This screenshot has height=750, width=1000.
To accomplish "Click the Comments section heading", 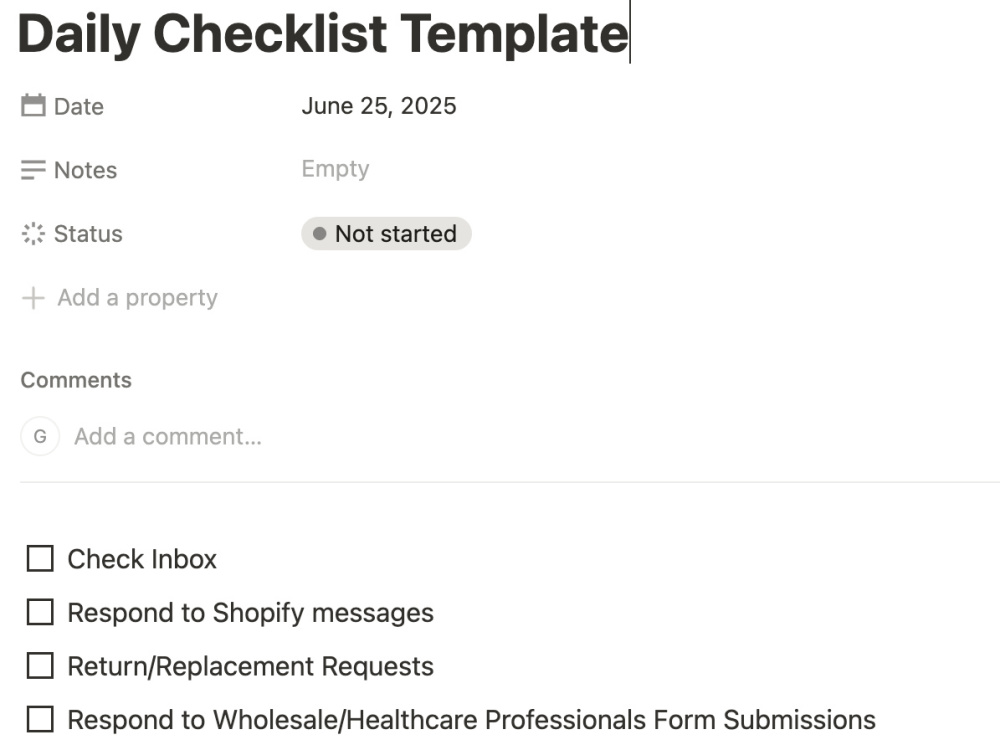I will coord(77,380).
